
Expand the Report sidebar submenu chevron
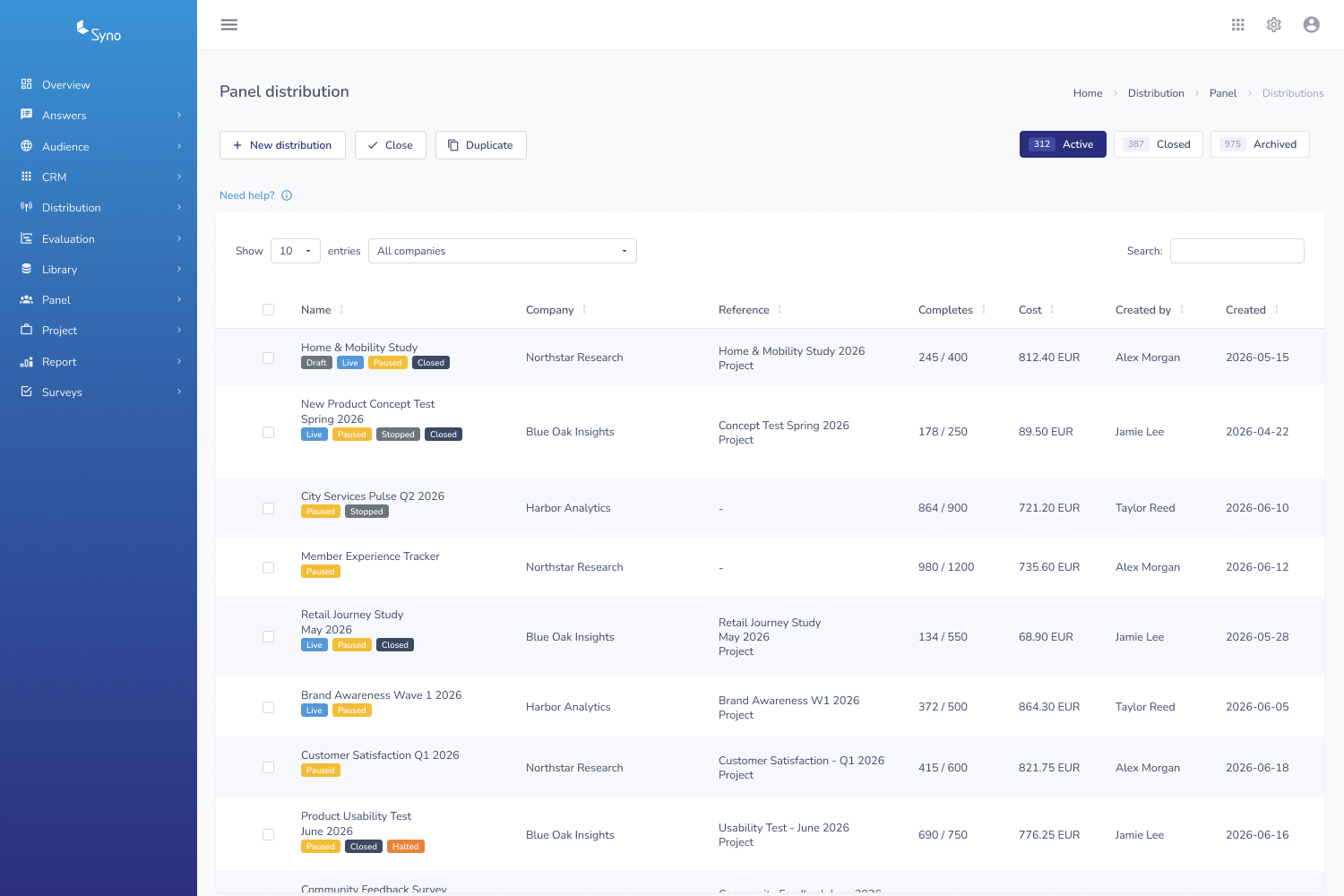179,361
